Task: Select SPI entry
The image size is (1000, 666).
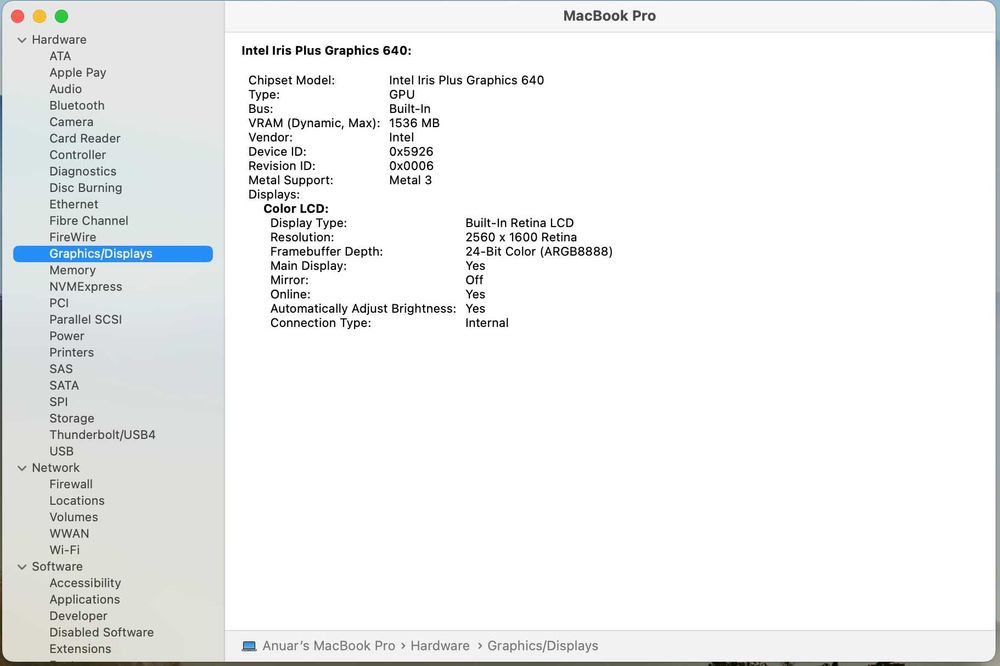Action: pyautogui.click(x=59, y=402)
